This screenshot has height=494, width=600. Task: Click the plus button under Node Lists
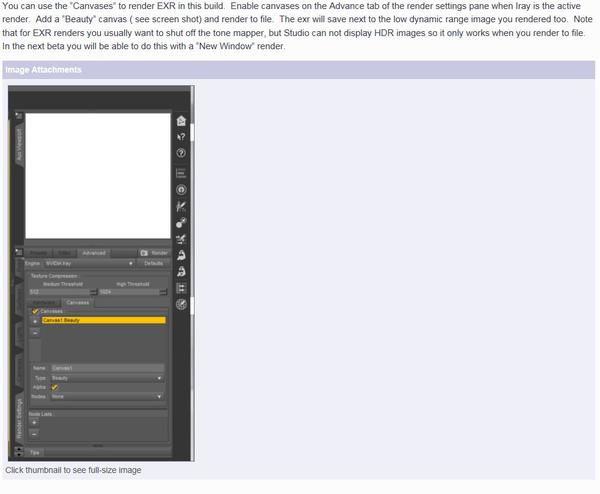point(34,422)
